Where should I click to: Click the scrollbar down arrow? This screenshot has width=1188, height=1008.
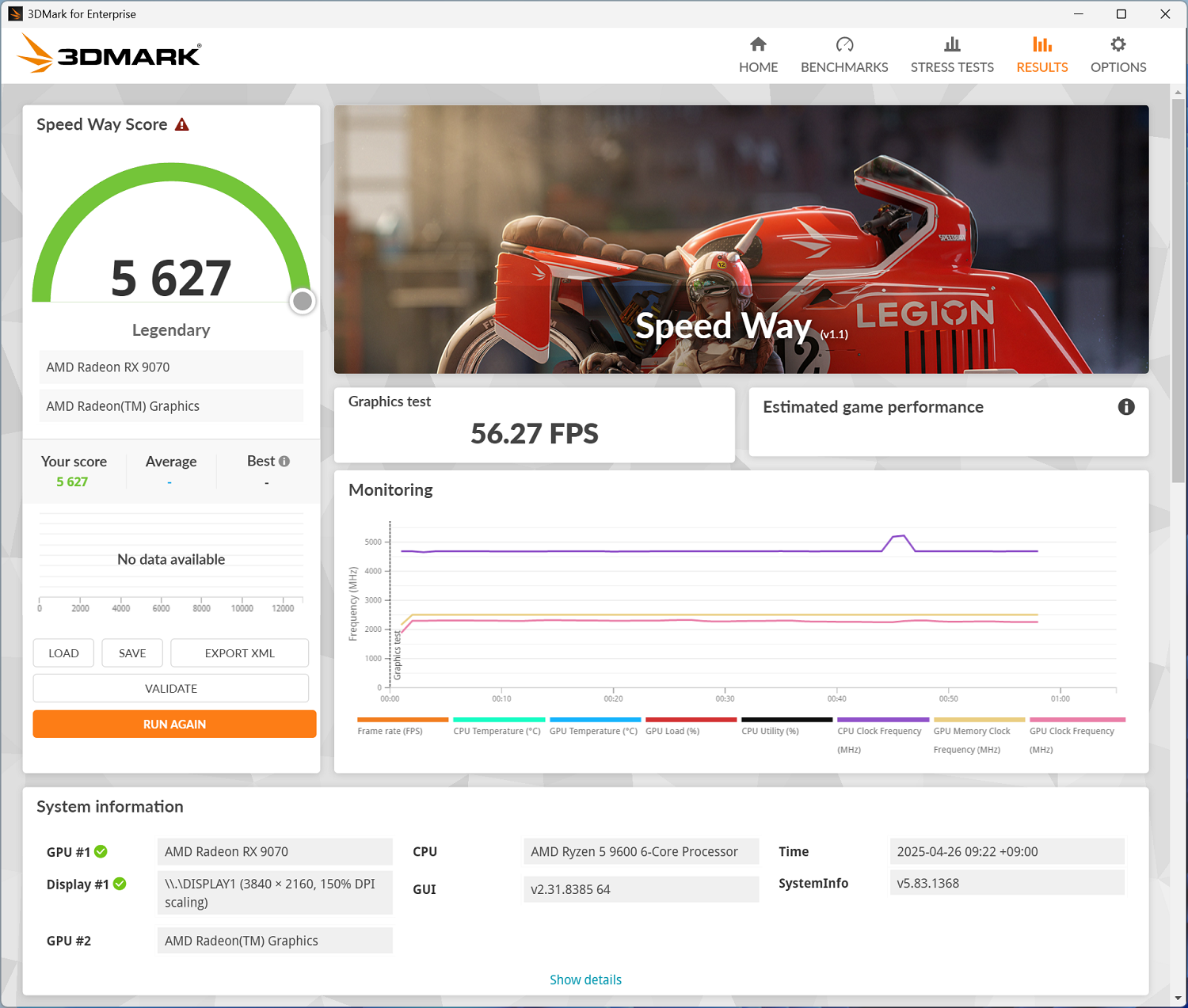1178,998
